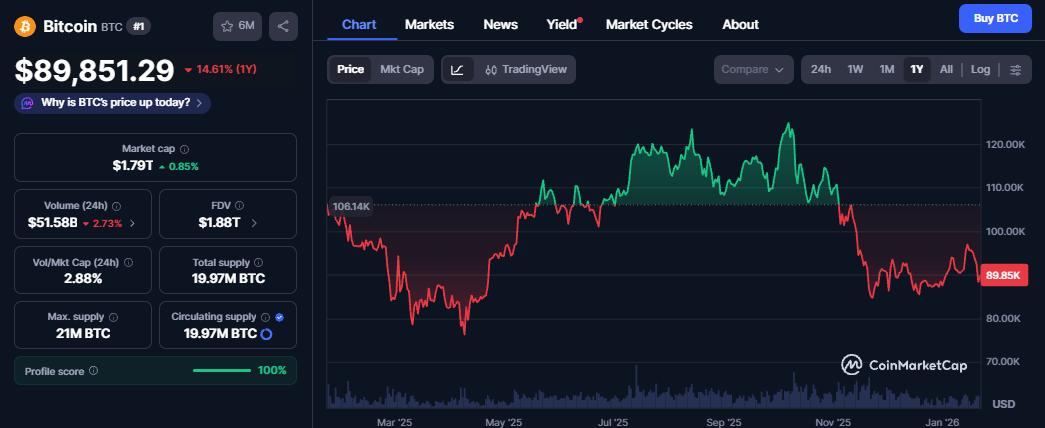This screenshot has height=428, width=1045.
Task: Click the Profile score info icon
Action: point(93,371)
